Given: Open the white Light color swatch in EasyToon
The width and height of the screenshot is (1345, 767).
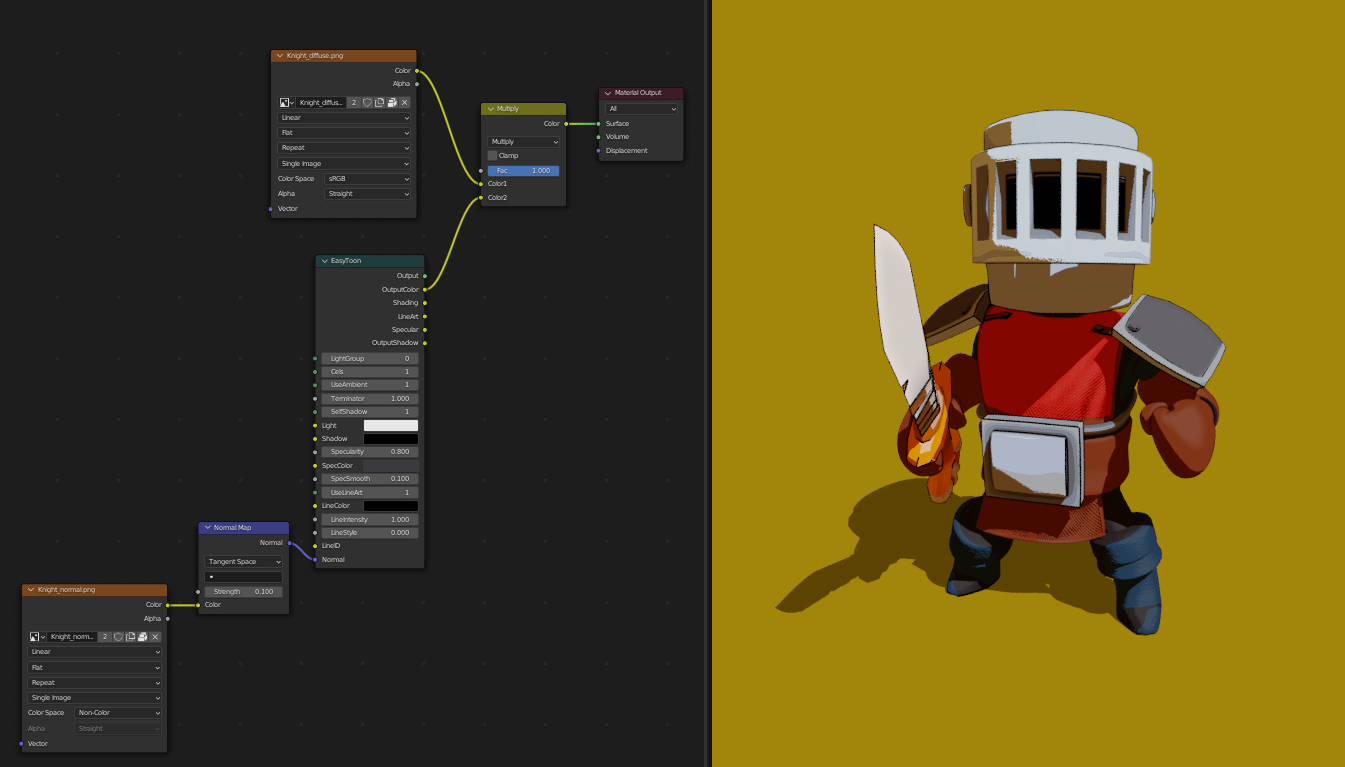Looking at the screenshot, I should pyautogui.click(x=391, y=426).
